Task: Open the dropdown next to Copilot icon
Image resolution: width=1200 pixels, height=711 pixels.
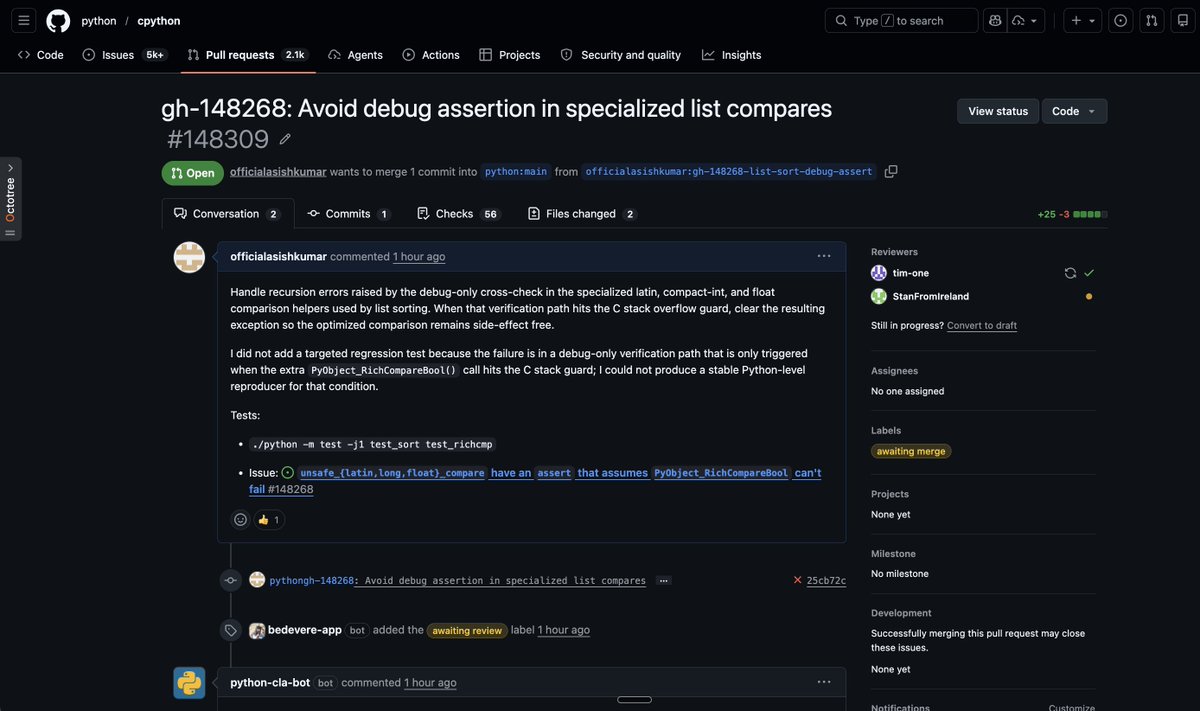Action: tap(1026, 20)
